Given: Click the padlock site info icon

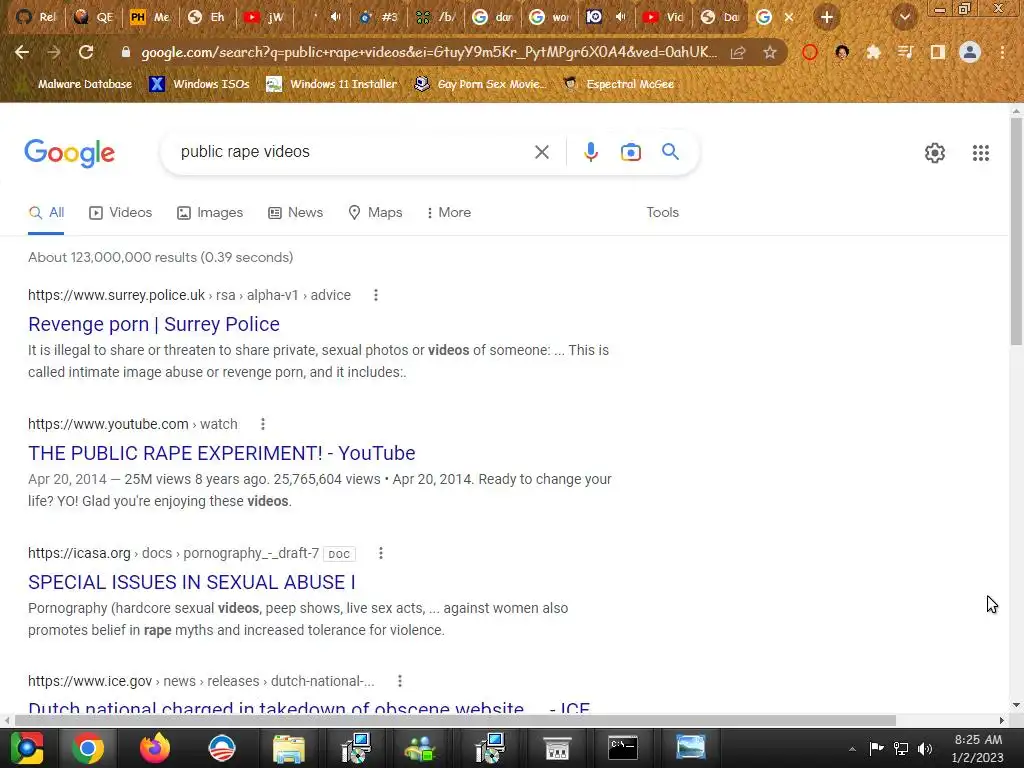Looking at the screenshot, I should (126, 52).
